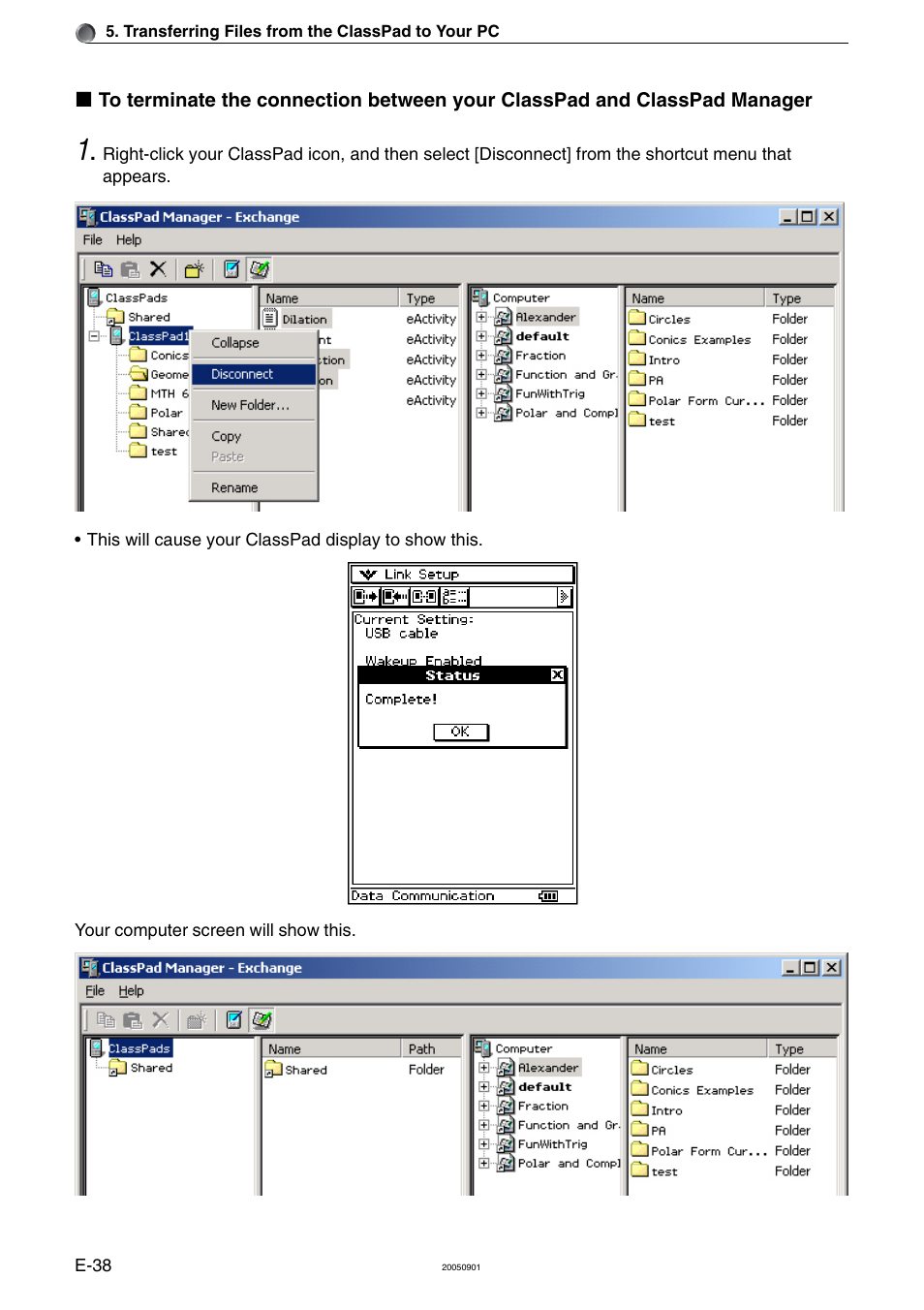Screen dimensions: 924x1310
Task: Click the Paste toolbar icon in the top Manager window
Action: (130, 269)
